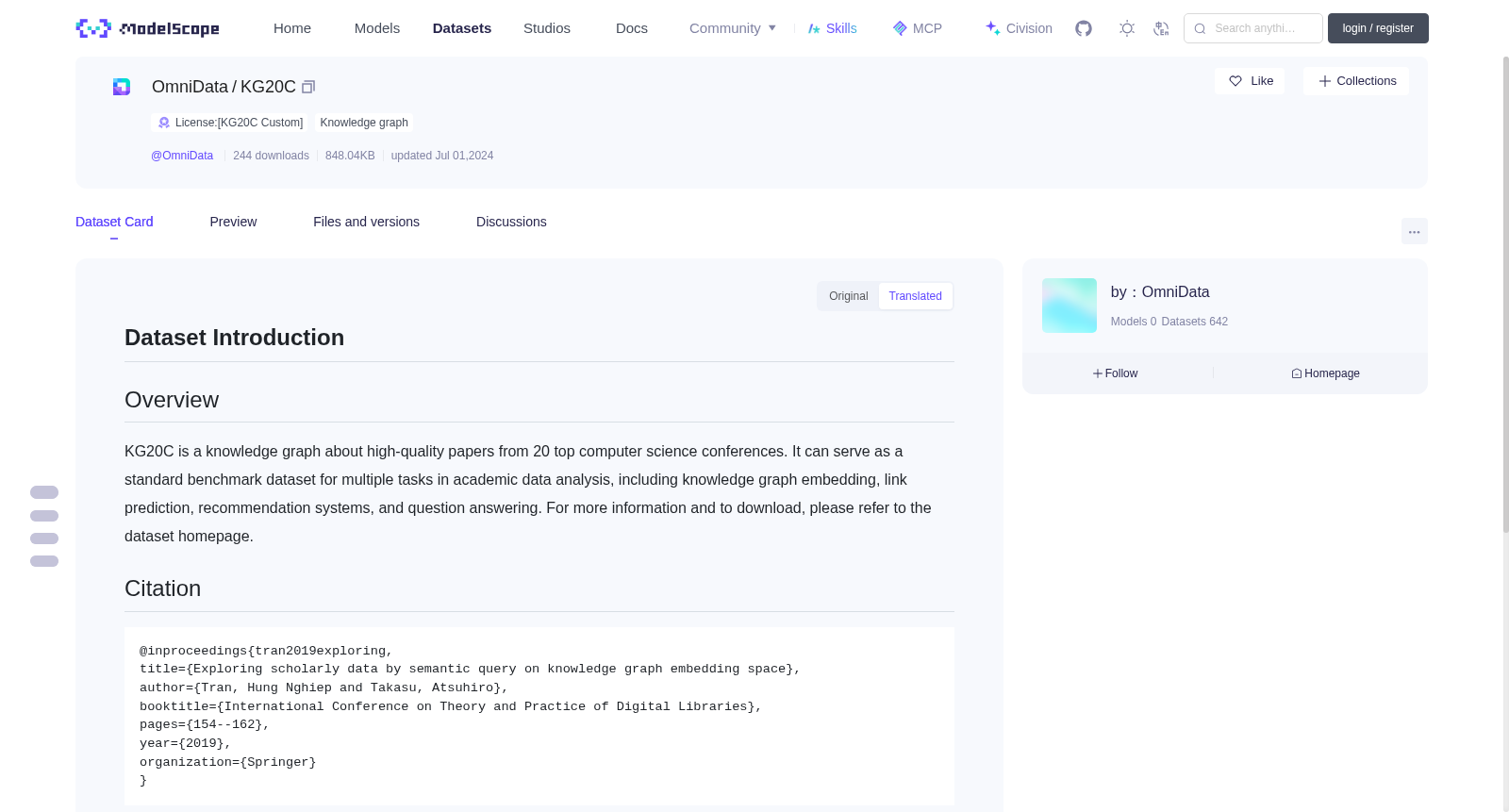Click the OmniData gradient avatar thumbnail

(x=1070, y=306)
